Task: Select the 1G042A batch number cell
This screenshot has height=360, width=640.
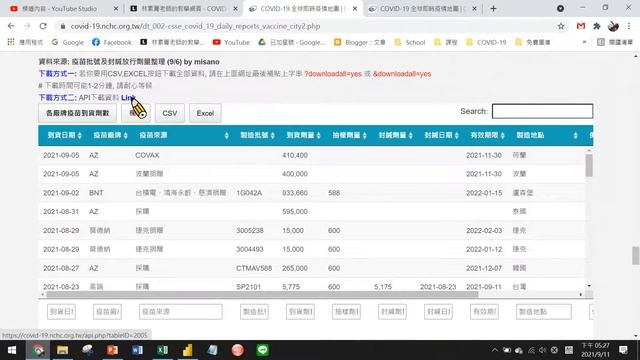Action: pos(249,193)
